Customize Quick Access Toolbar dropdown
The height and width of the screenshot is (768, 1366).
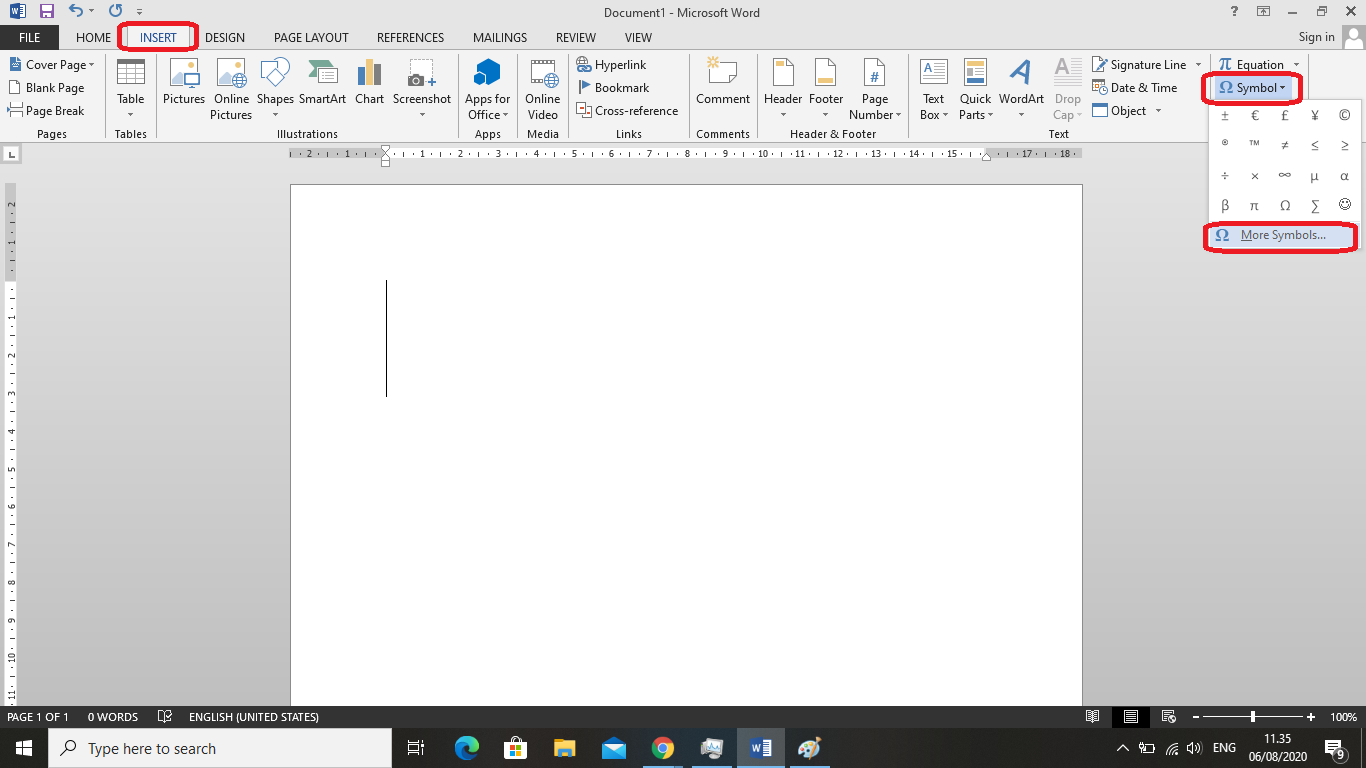(140, 12)
